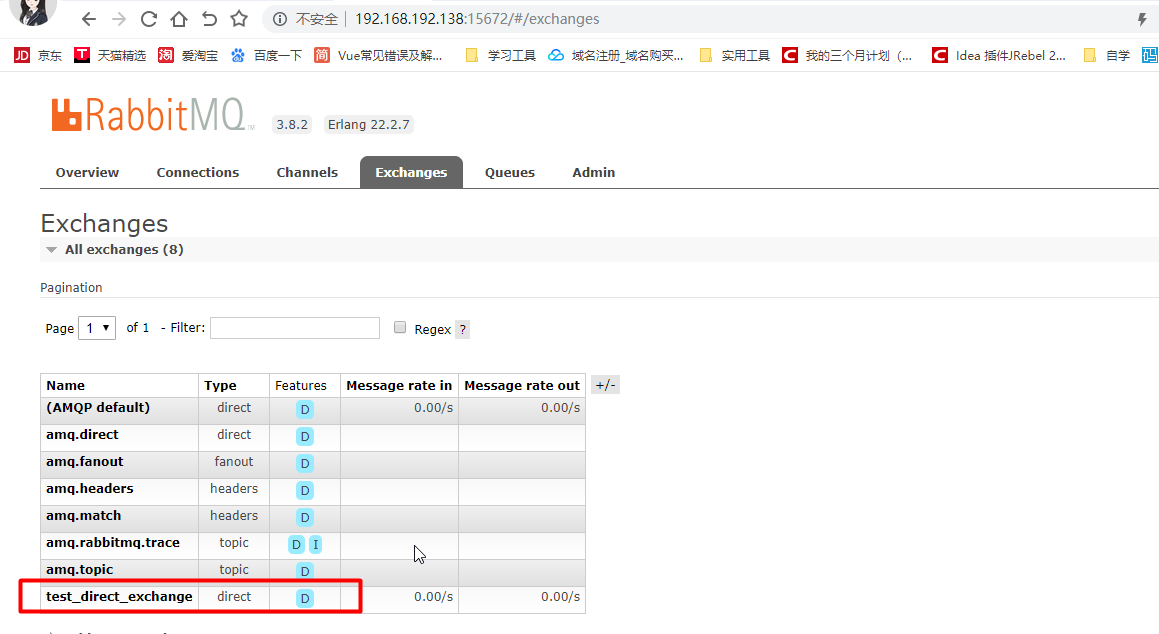Image resolution: width=1159 pixels, height=634 pixels.
Task: Click the 3.8.2 version label
Action: coord(292,124)
